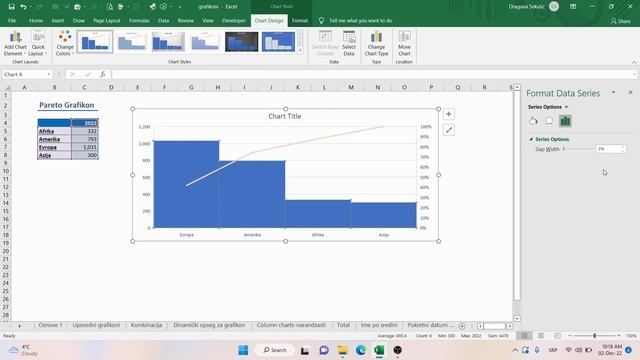This screenshot has width=640, height=360.
Task: Select the dark chart style thumbnail
Action: [242, 42]
